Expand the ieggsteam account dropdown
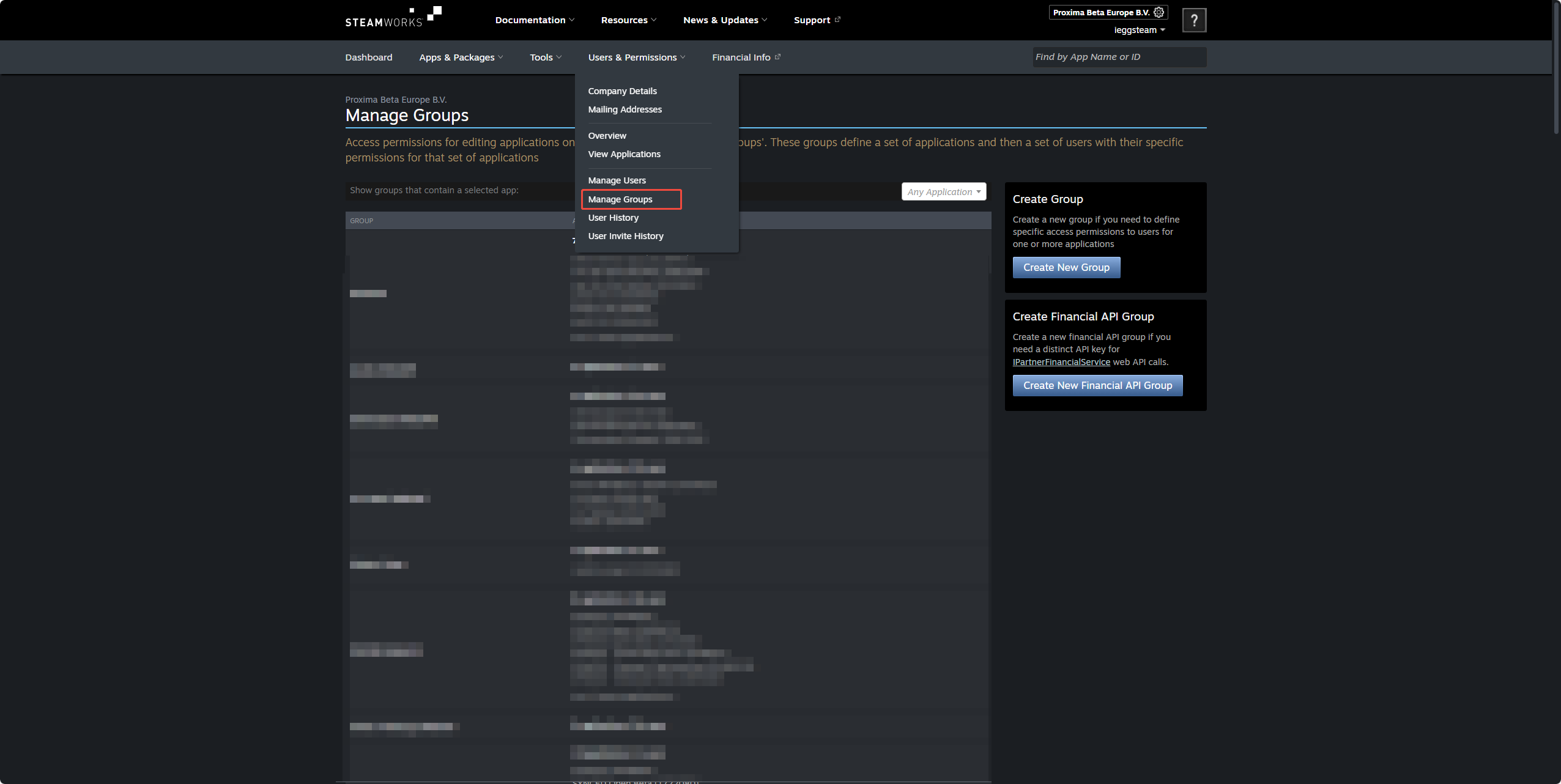Image resolution: width=1561 pixels, height=784 pixels. (x=1139, y=30)
